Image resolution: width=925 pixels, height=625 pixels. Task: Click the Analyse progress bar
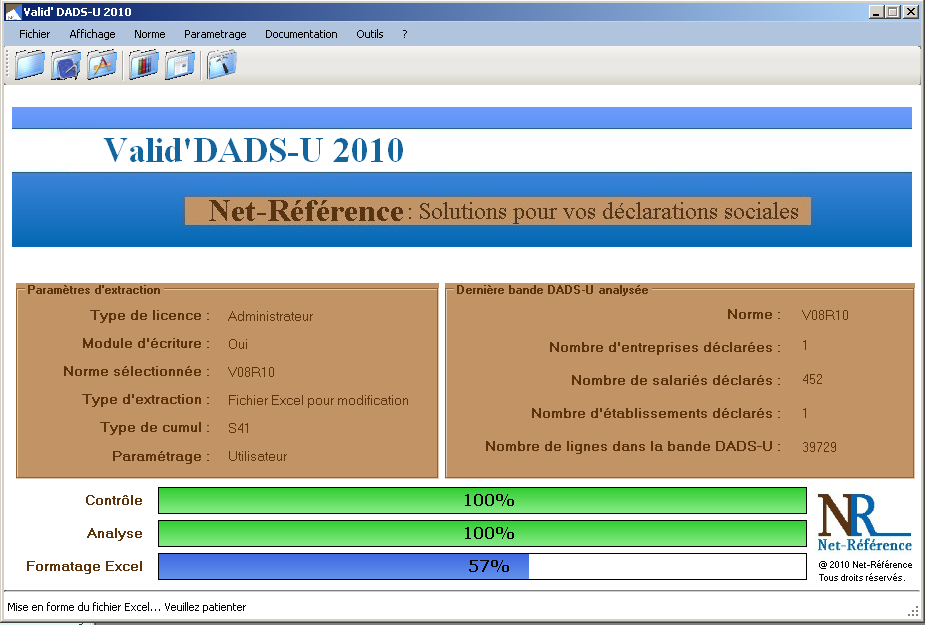point(482,534)
